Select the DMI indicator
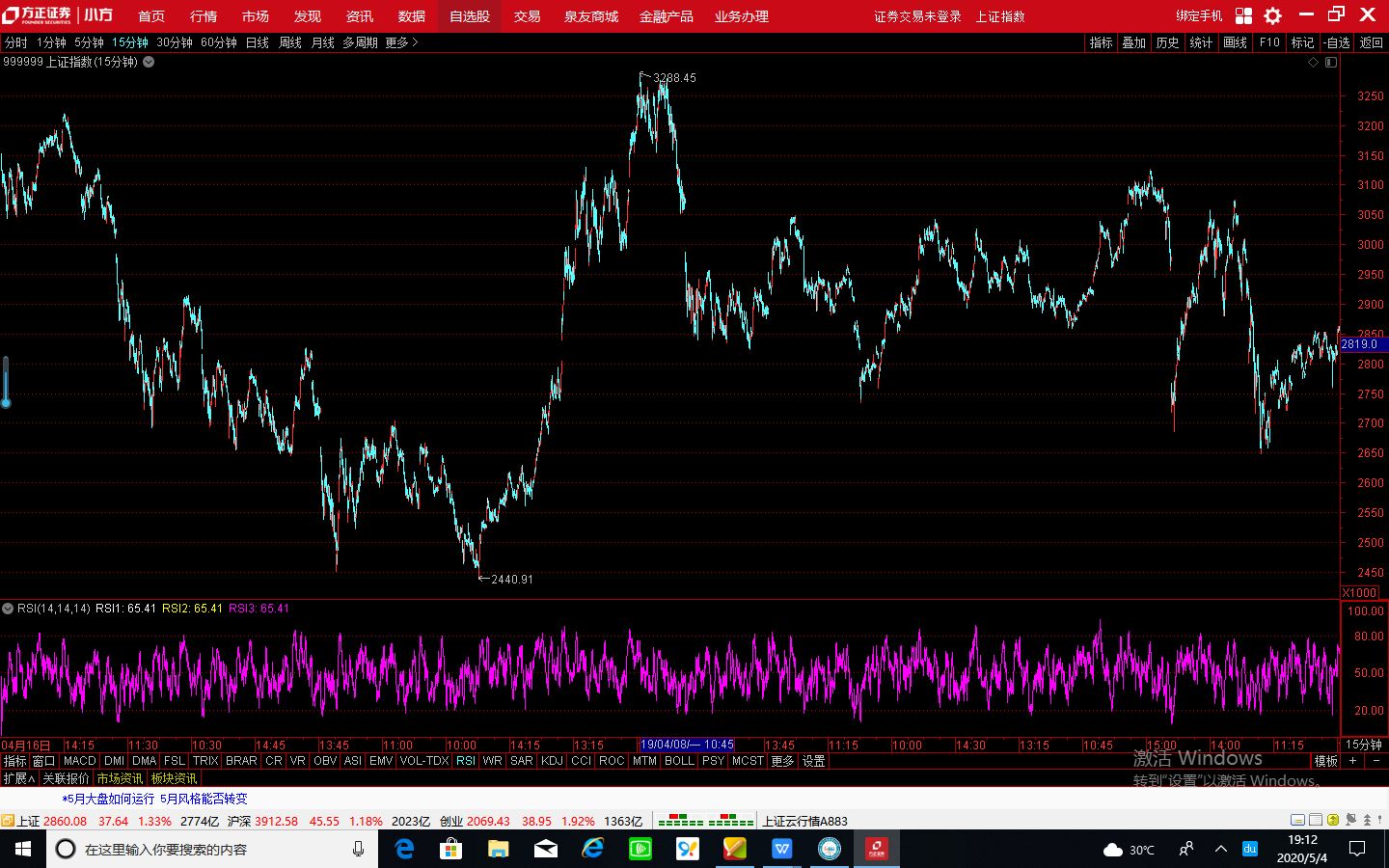1389x868 pixels. tap(115, 761)
